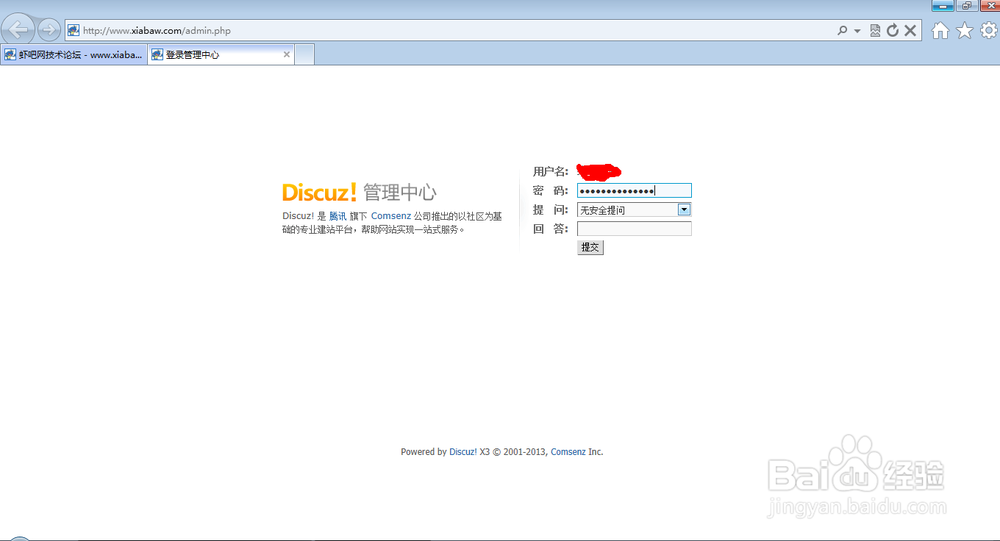Viewport: 1000px width, 541px height.
Task: Open the 腾讯 link
Action: click(337, 216)
